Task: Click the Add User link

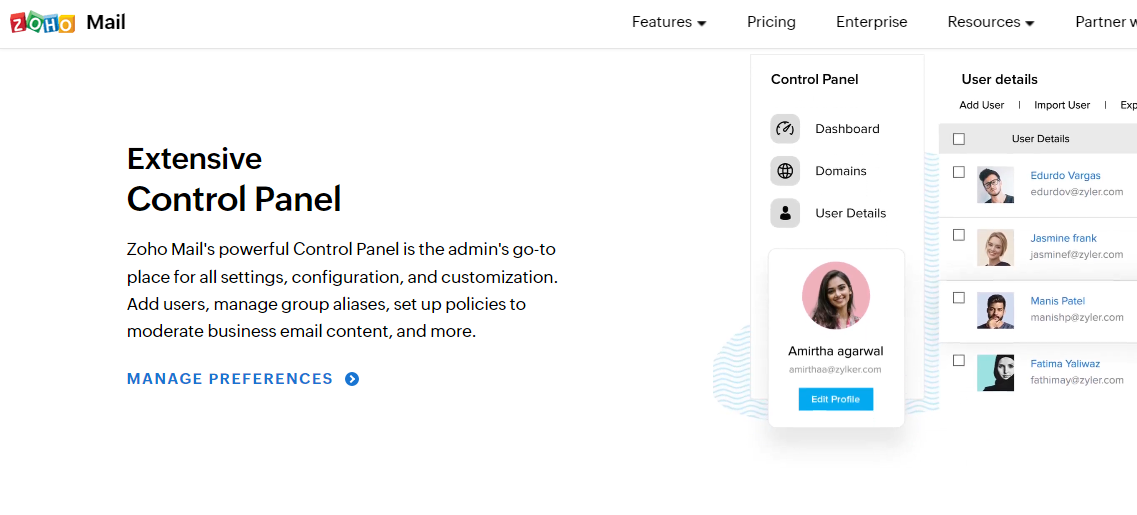Action: tap(982, 105)
